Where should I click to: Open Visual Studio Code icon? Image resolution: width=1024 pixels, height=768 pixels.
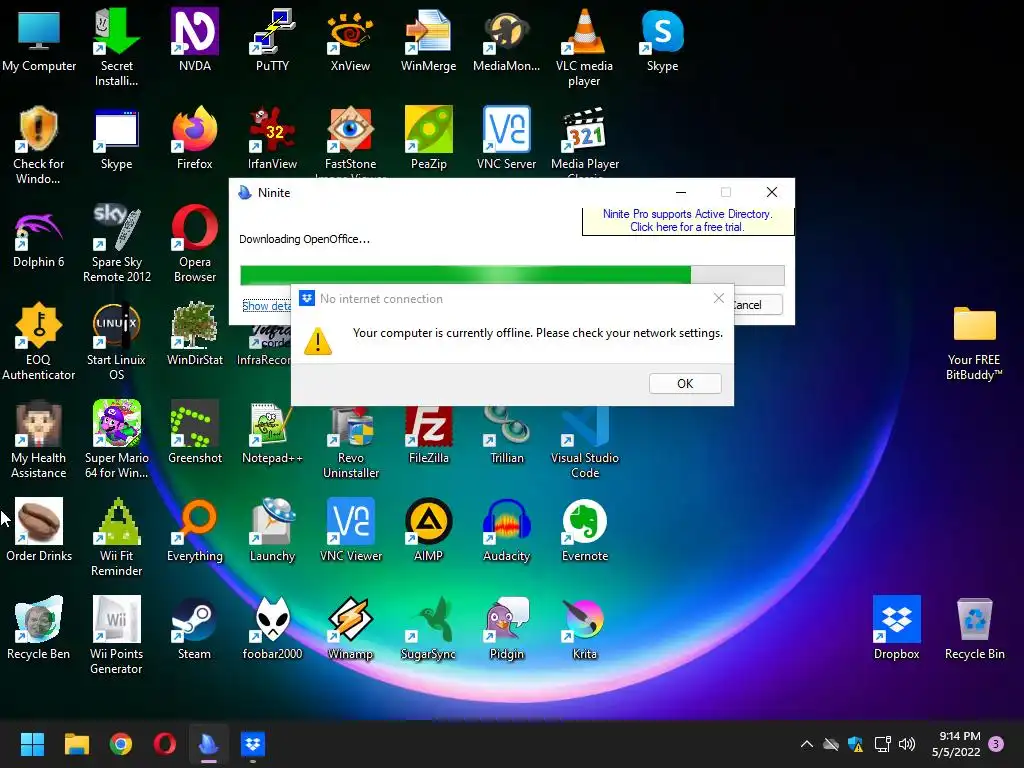pyautogui.click(x=584, y=443)
